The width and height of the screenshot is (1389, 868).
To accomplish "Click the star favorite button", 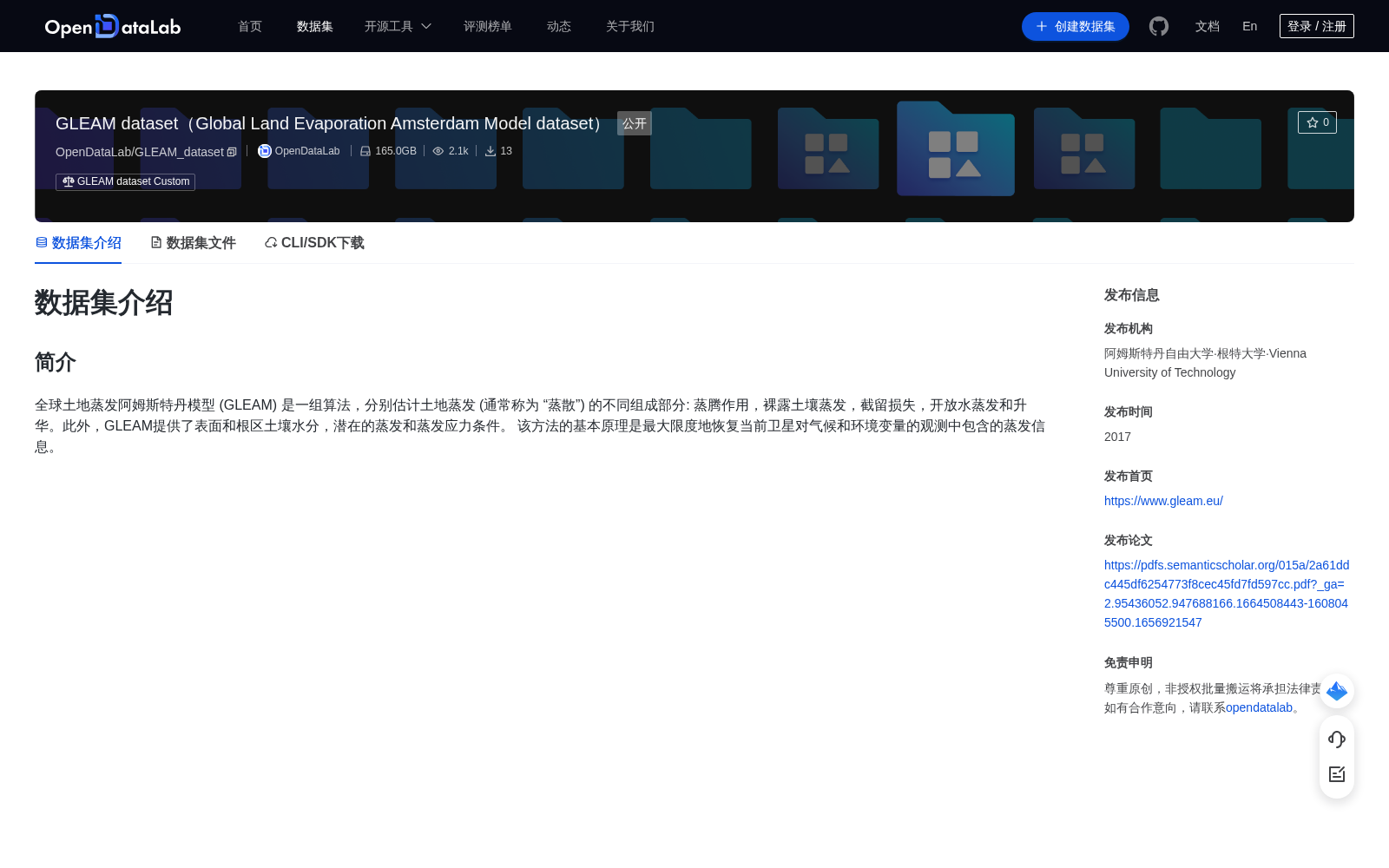I will pyautogui.click(x=1317, y=122).
